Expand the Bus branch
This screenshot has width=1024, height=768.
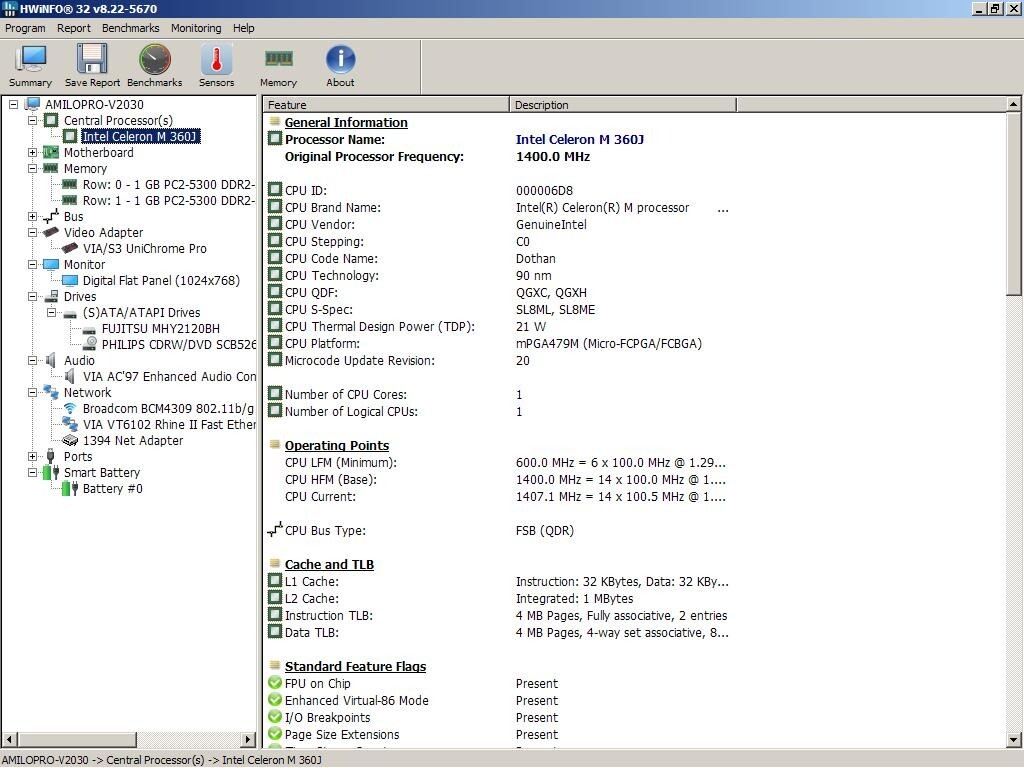click(32, 216)
